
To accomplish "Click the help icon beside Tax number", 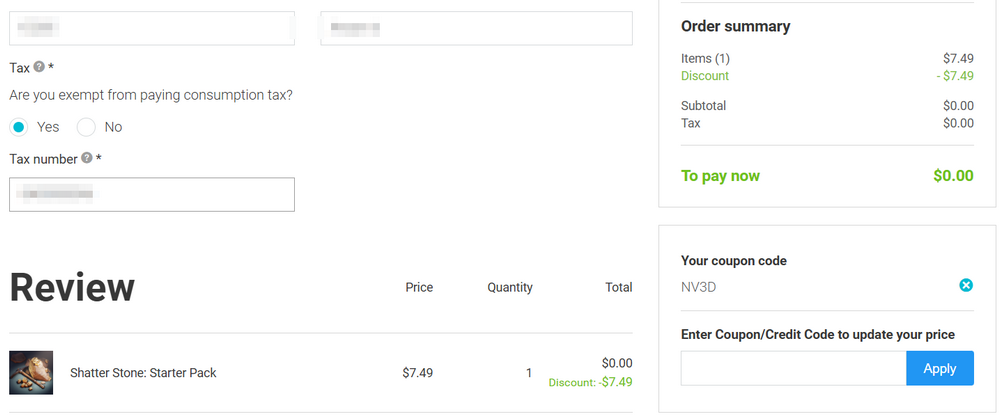I will click(x=87, y=158).
